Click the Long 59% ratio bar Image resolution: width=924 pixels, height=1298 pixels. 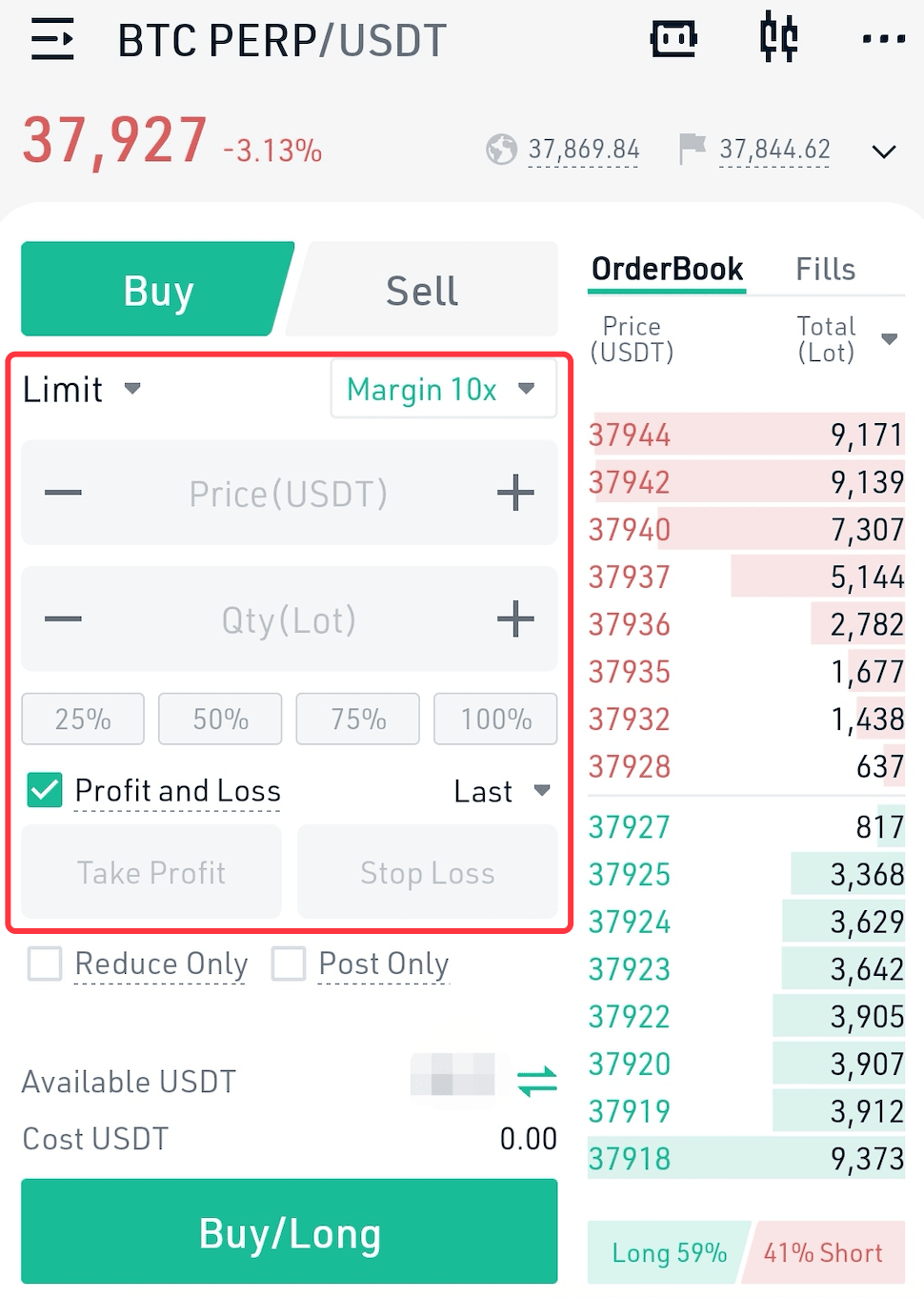[x=669, y=1252]
